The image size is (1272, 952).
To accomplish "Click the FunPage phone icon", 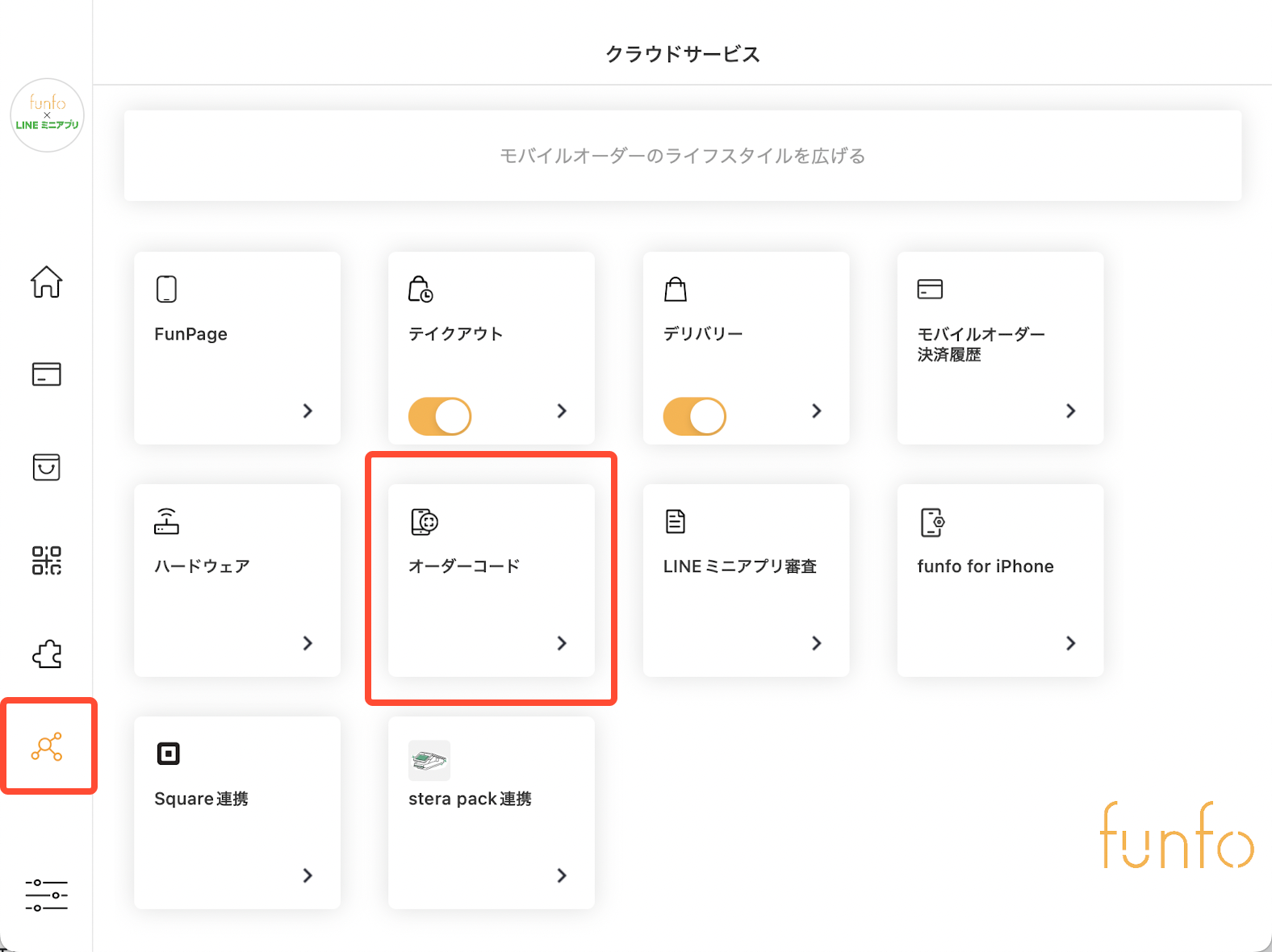I will point(166,289).
